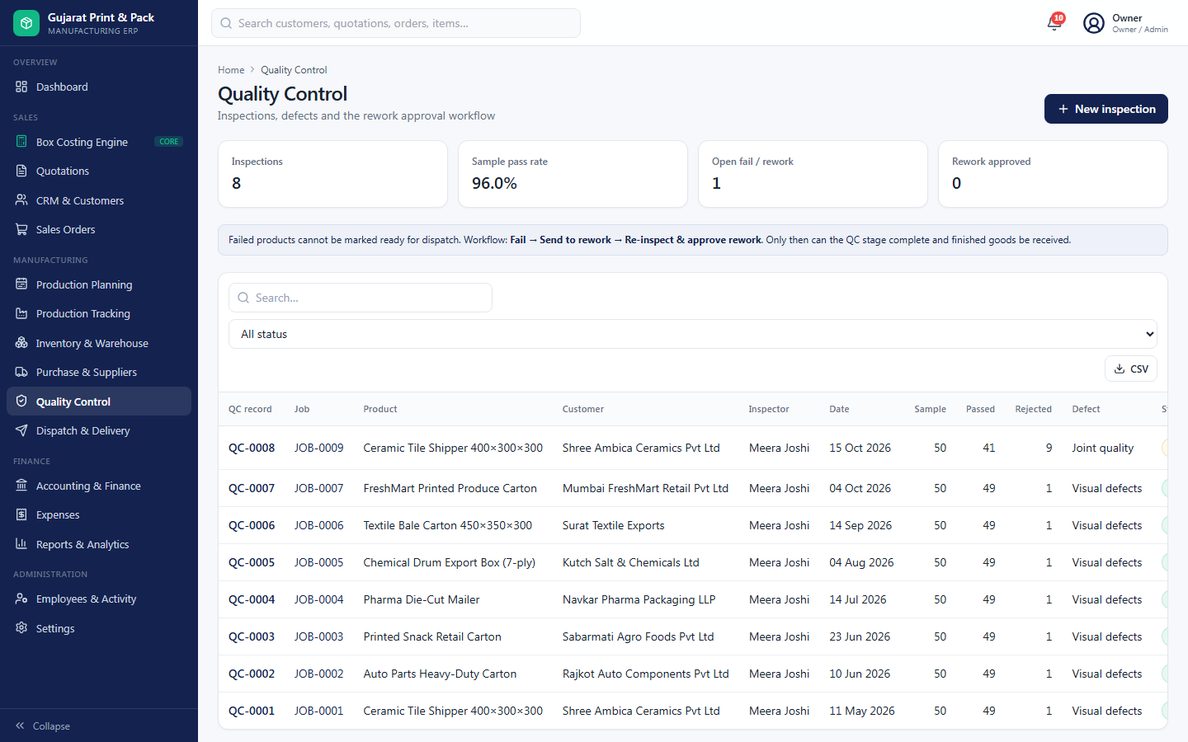
Task: Open the All status filter dropdown
Action: pos(692,334)
